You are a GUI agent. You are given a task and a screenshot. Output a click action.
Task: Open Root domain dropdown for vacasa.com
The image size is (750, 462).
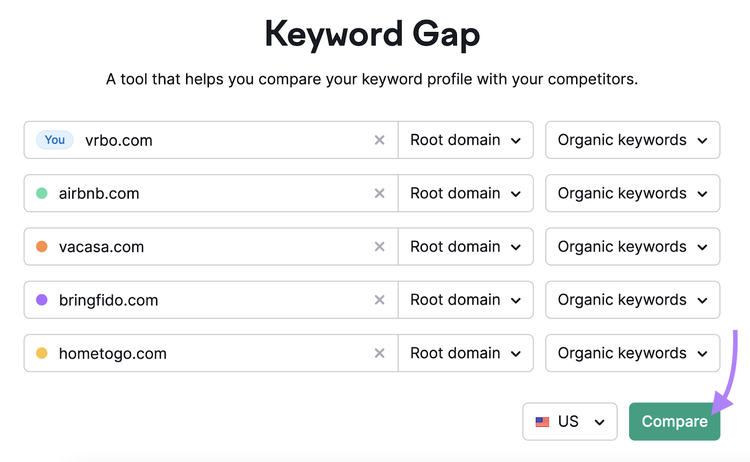[465, 247]
